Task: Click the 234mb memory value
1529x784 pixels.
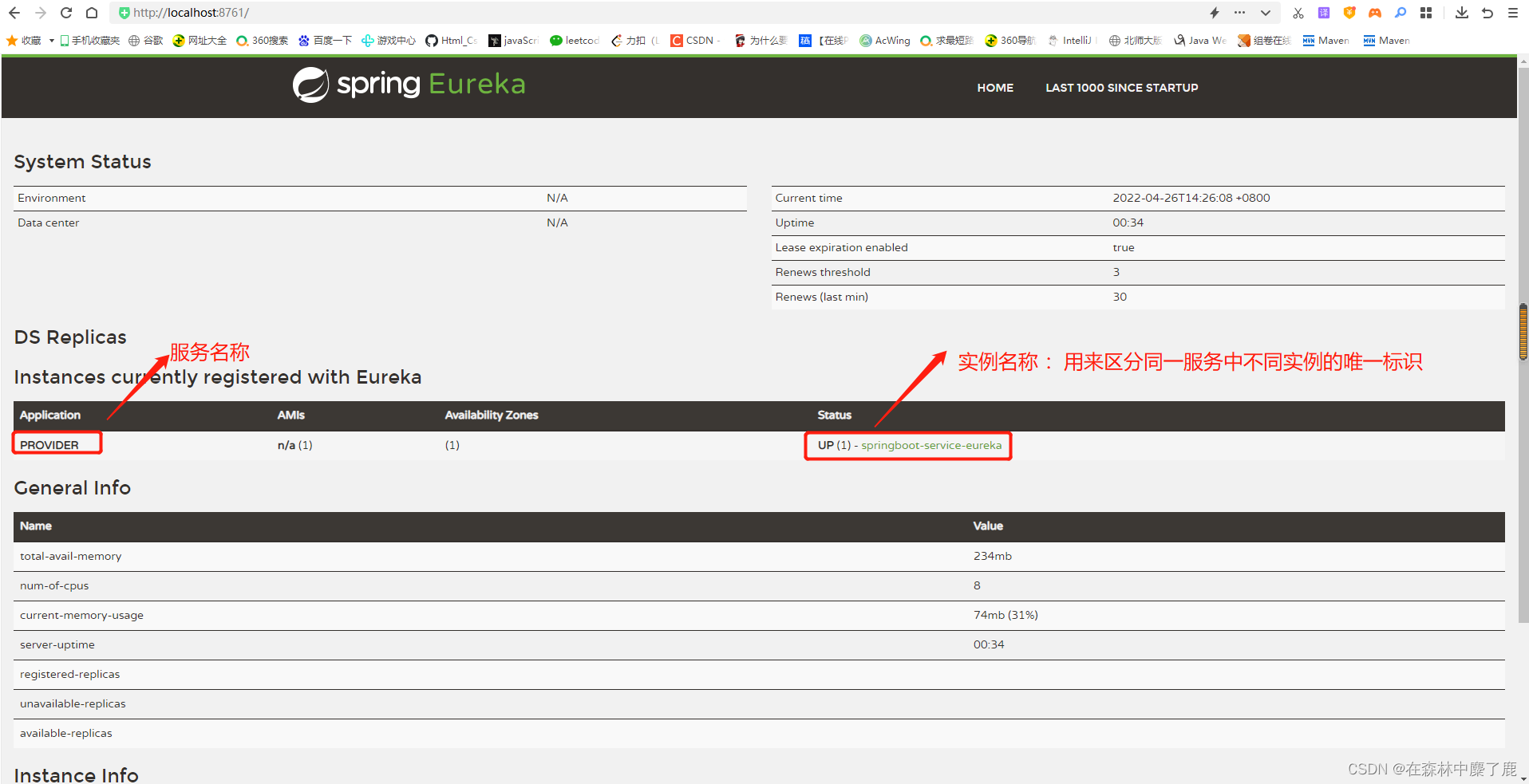Action: [x=993, y=556]
